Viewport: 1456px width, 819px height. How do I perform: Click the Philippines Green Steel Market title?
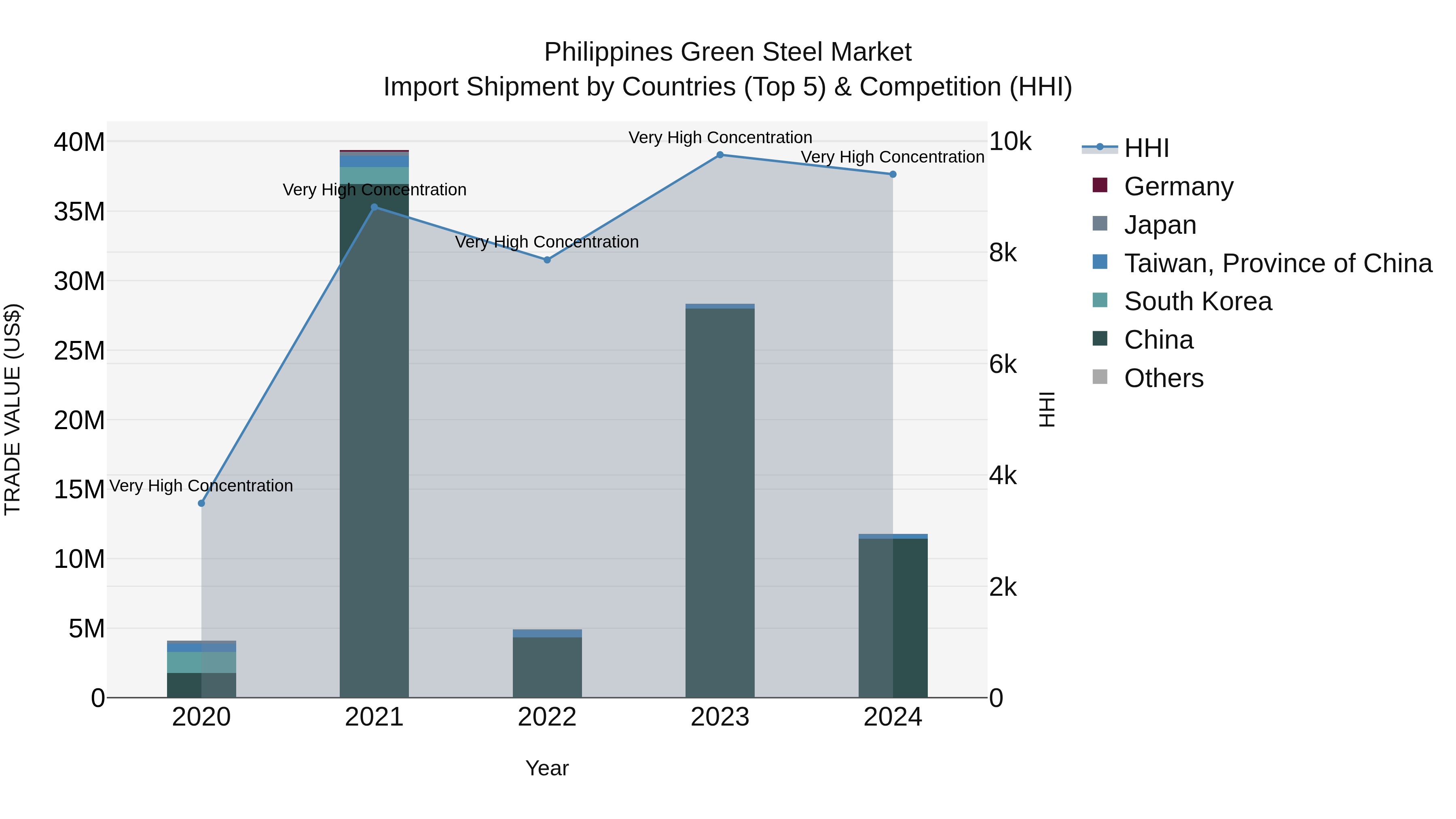[x=728, y=52]
